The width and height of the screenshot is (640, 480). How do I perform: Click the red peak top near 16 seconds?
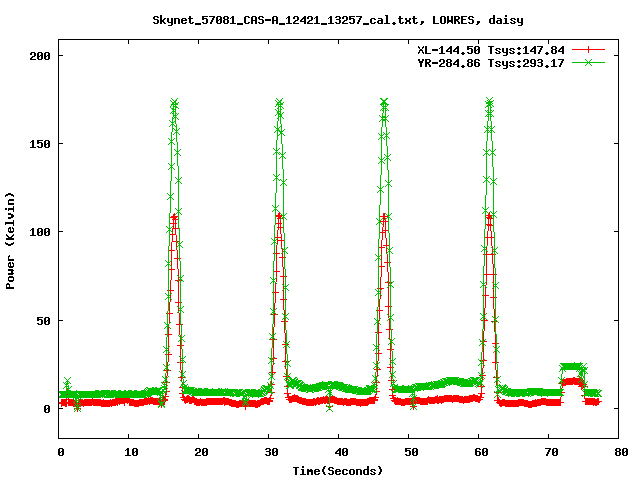point(174,216)
